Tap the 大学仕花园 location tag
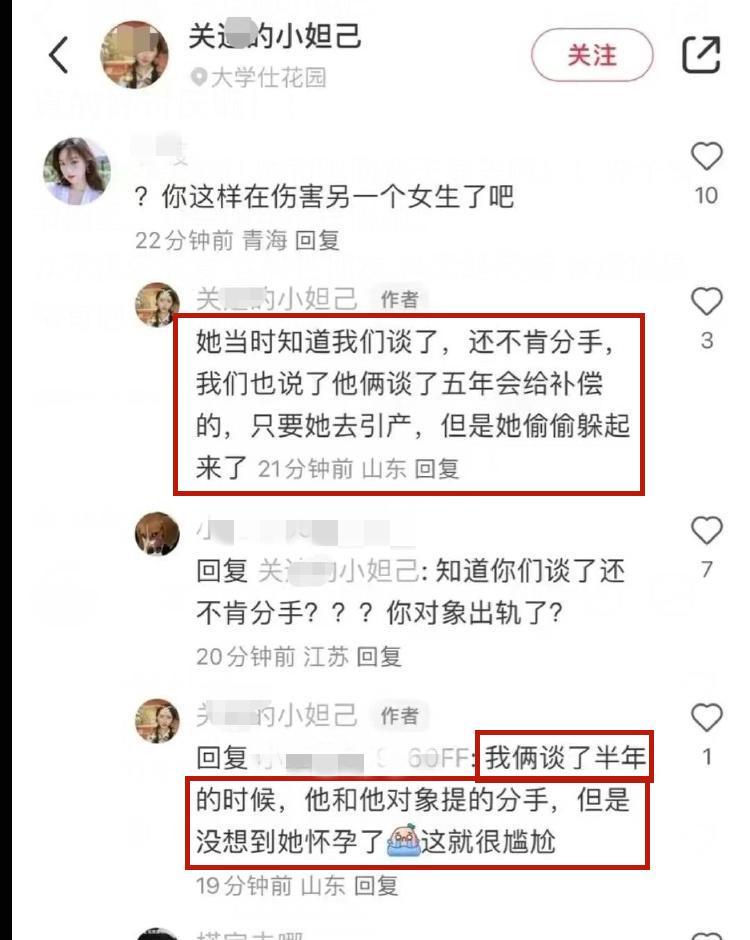This screenshot has width=750, height=940. [268, 78]
